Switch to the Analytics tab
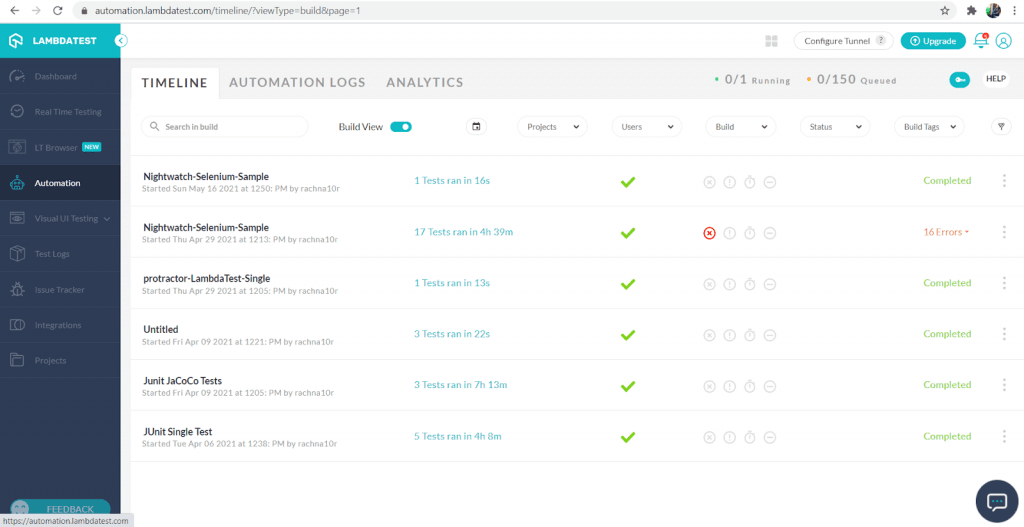This screenshot has width=1024, height=527. tap(424, 83)
